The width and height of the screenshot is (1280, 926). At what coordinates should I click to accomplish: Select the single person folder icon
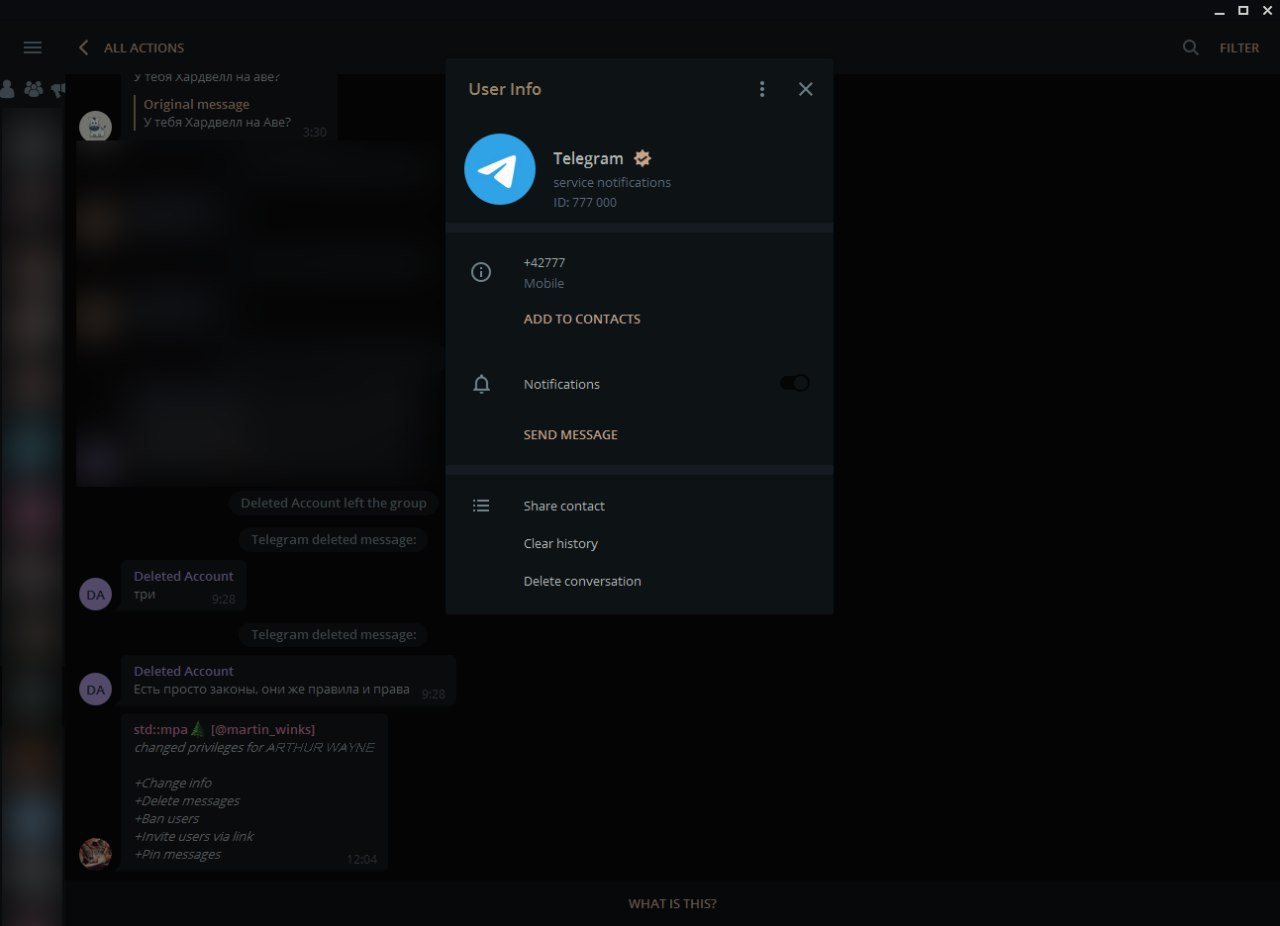tap(7, 89)
